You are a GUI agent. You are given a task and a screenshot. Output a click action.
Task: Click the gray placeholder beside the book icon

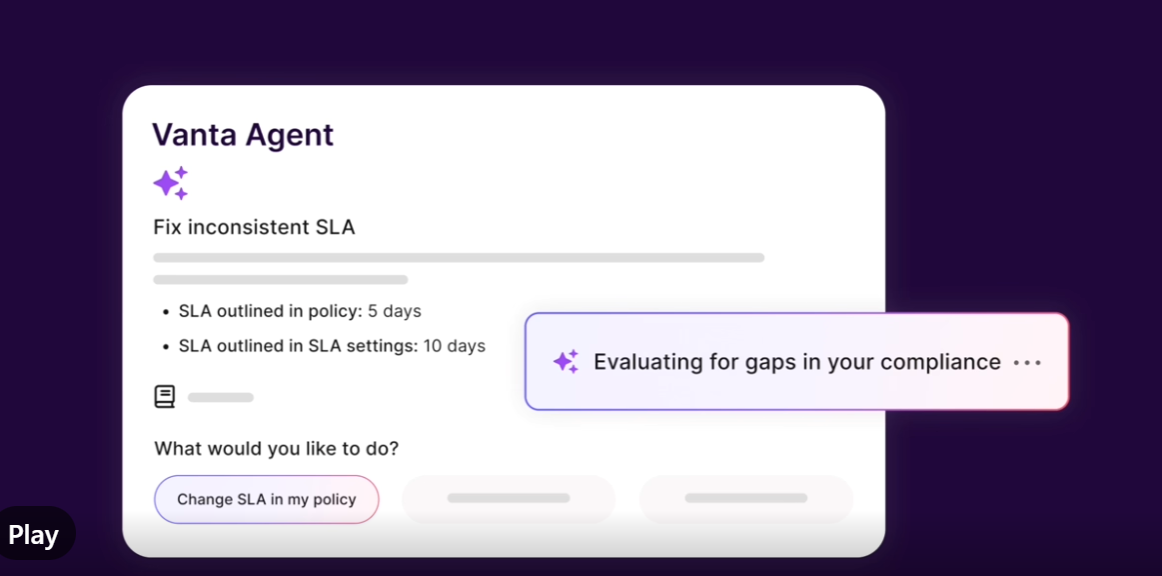pyautogui.click(x=221, y=398)
